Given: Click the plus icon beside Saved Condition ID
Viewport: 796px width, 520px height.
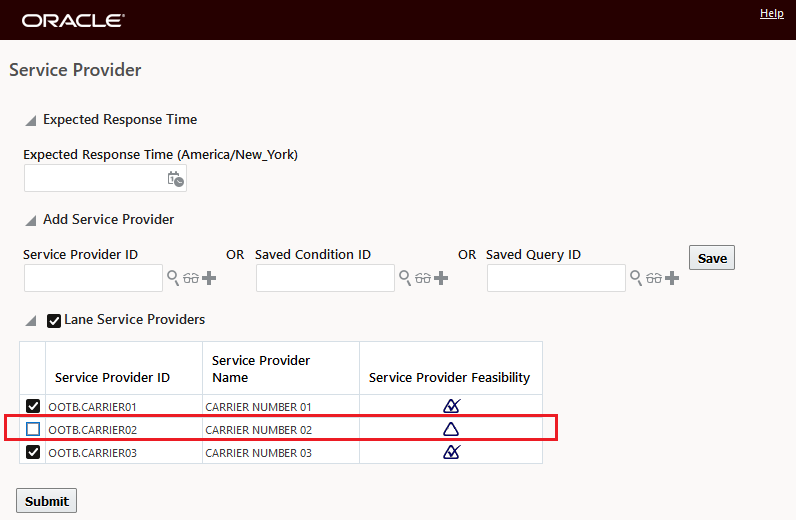Looking at the screenshot, I should (441, 278).
